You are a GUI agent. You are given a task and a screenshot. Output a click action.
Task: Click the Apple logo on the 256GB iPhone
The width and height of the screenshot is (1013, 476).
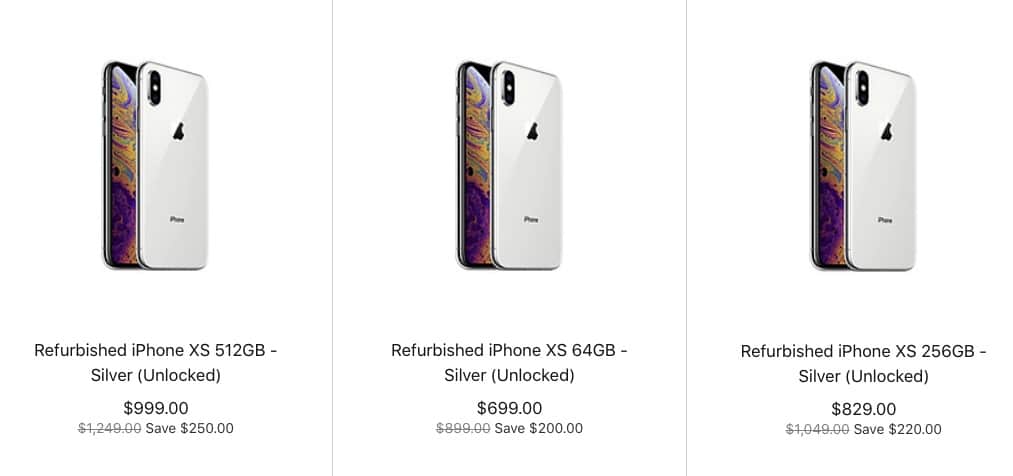(886, 131)
